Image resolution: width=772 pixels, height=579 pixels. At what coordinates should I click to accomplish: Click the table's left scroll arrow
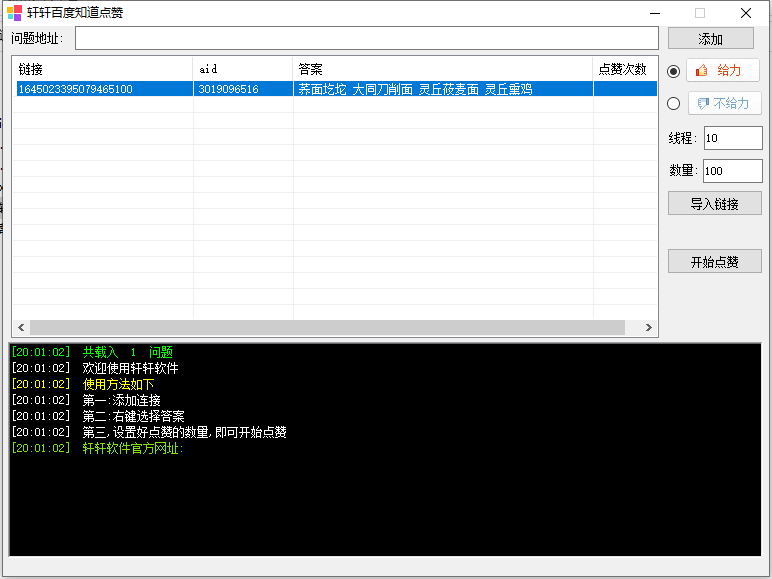(x=21, y=327)
